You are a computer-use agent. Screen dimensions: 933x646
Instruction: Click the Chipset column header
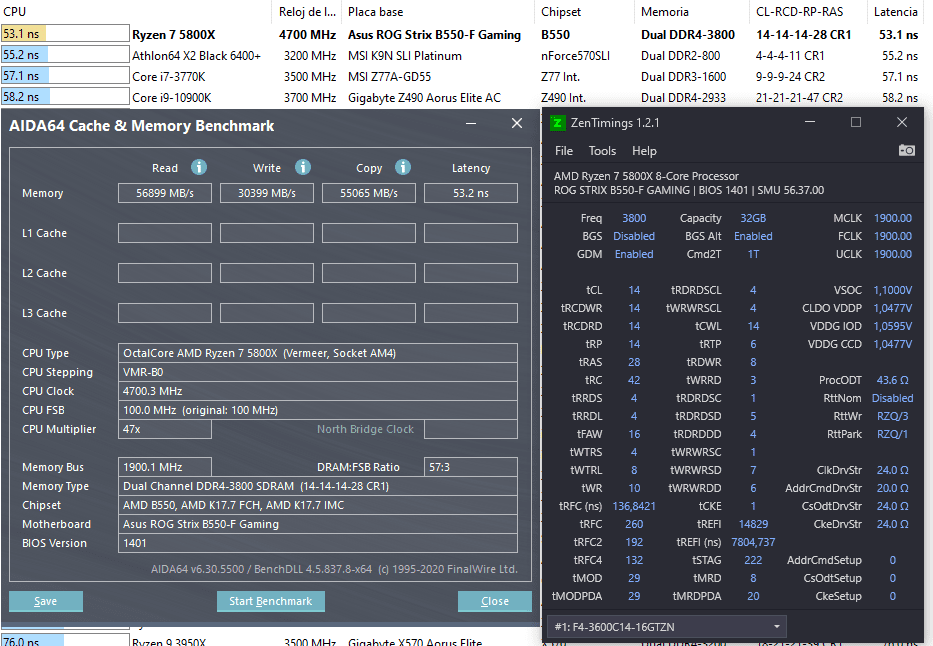[583, 12]
